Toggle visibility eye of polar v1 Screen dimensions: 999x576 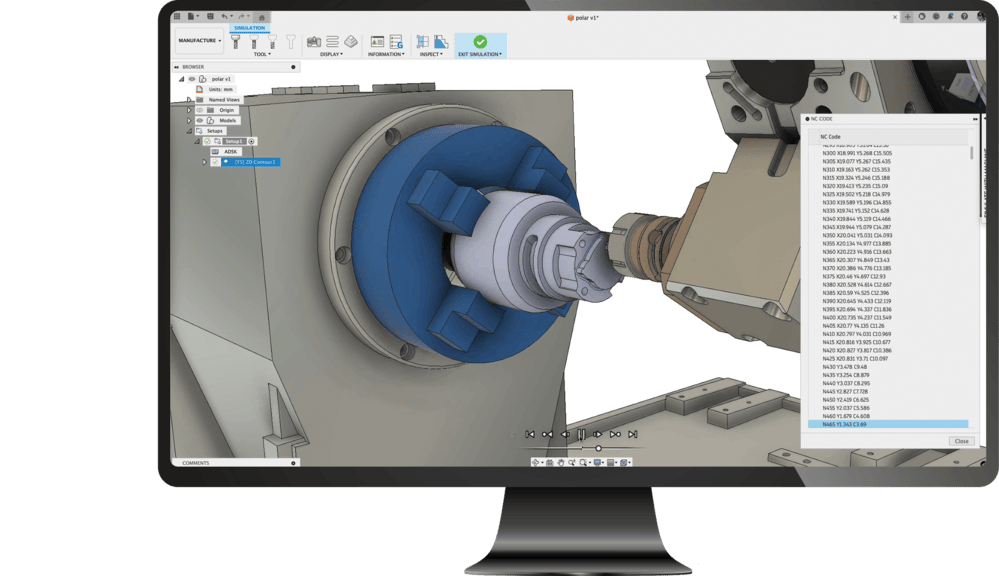(192, 79)
